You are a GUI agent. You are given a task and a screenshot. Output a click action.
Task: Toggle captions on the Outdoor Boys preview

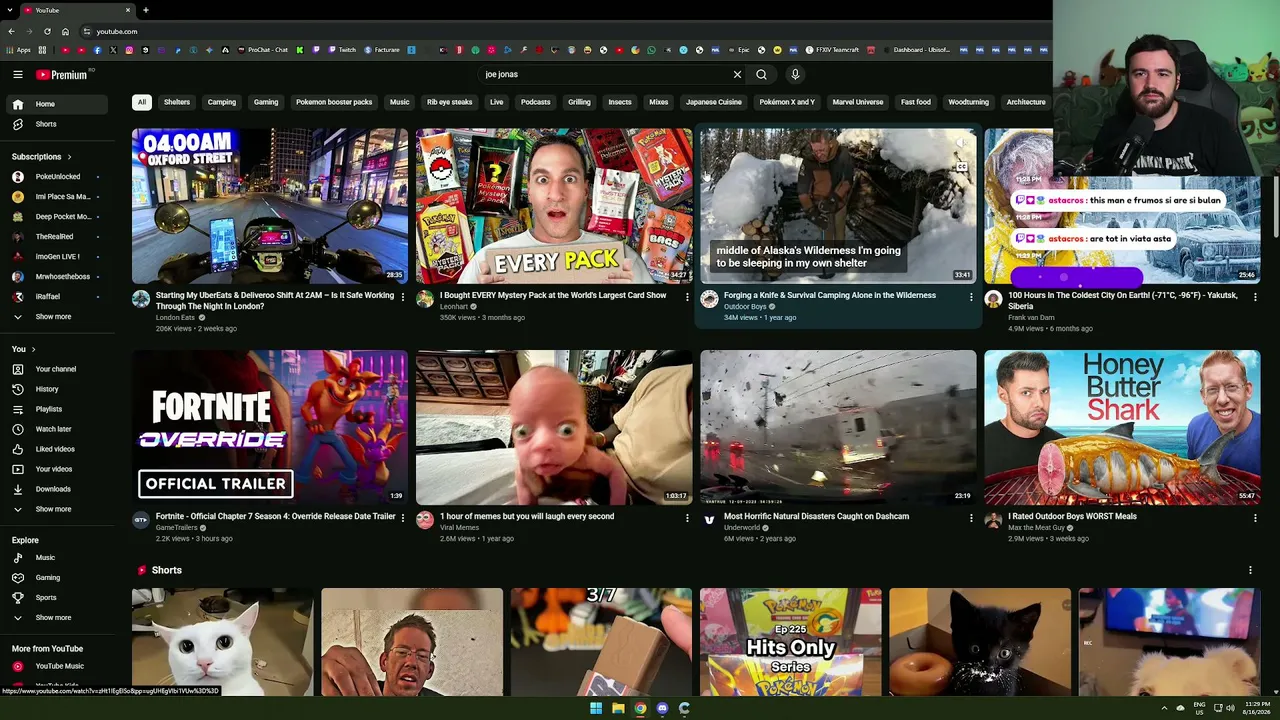tap(961, 167)
